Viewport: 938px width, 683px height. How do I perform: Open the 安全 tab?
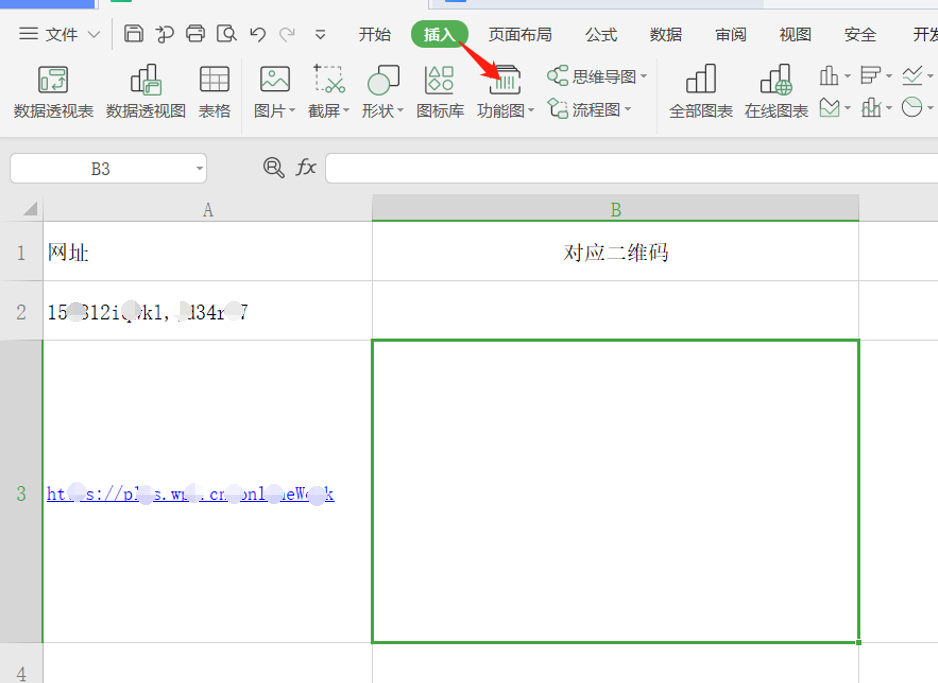point(860,35)
